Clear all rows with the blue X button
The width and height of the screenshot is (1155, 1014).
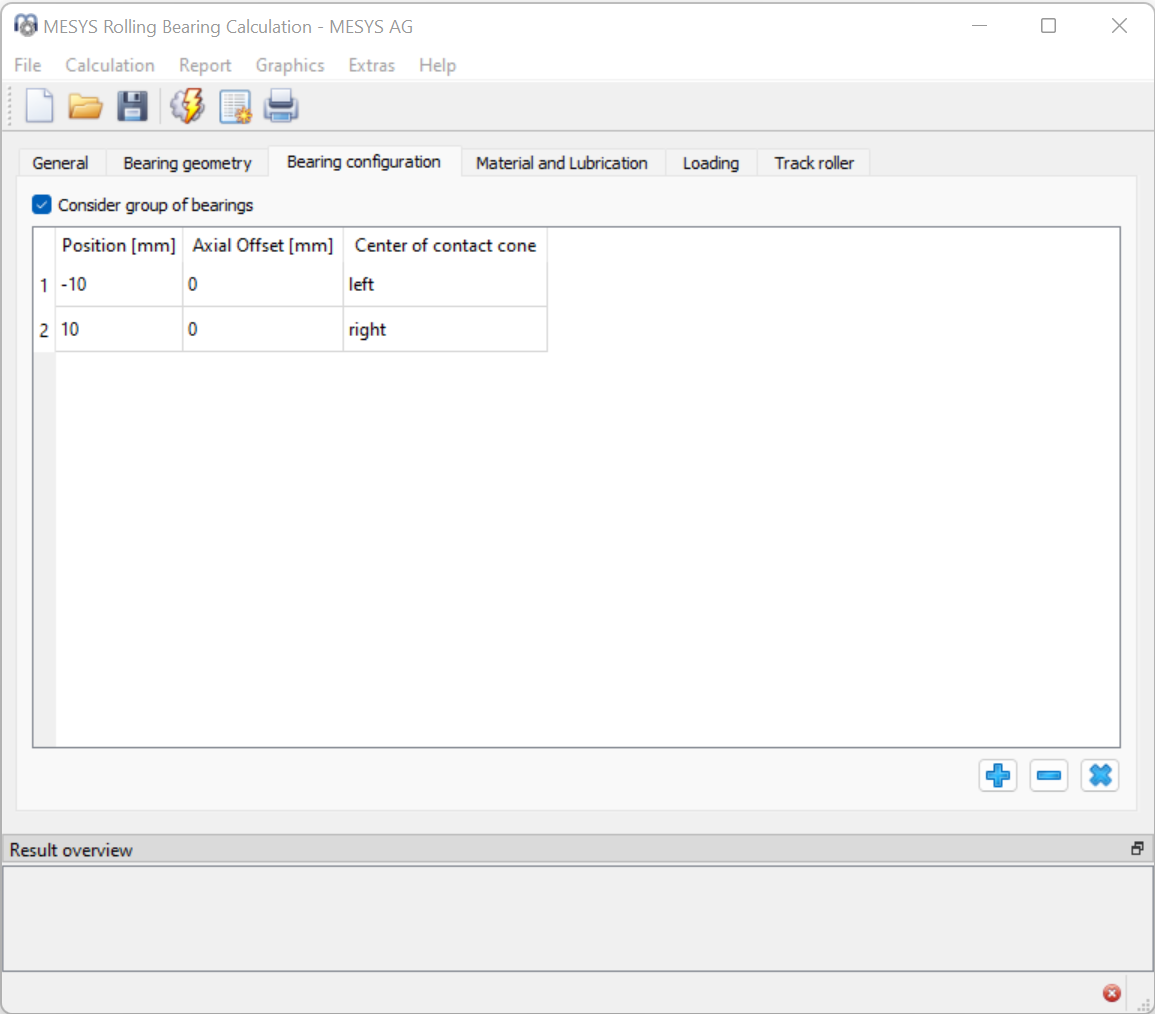1100,775
